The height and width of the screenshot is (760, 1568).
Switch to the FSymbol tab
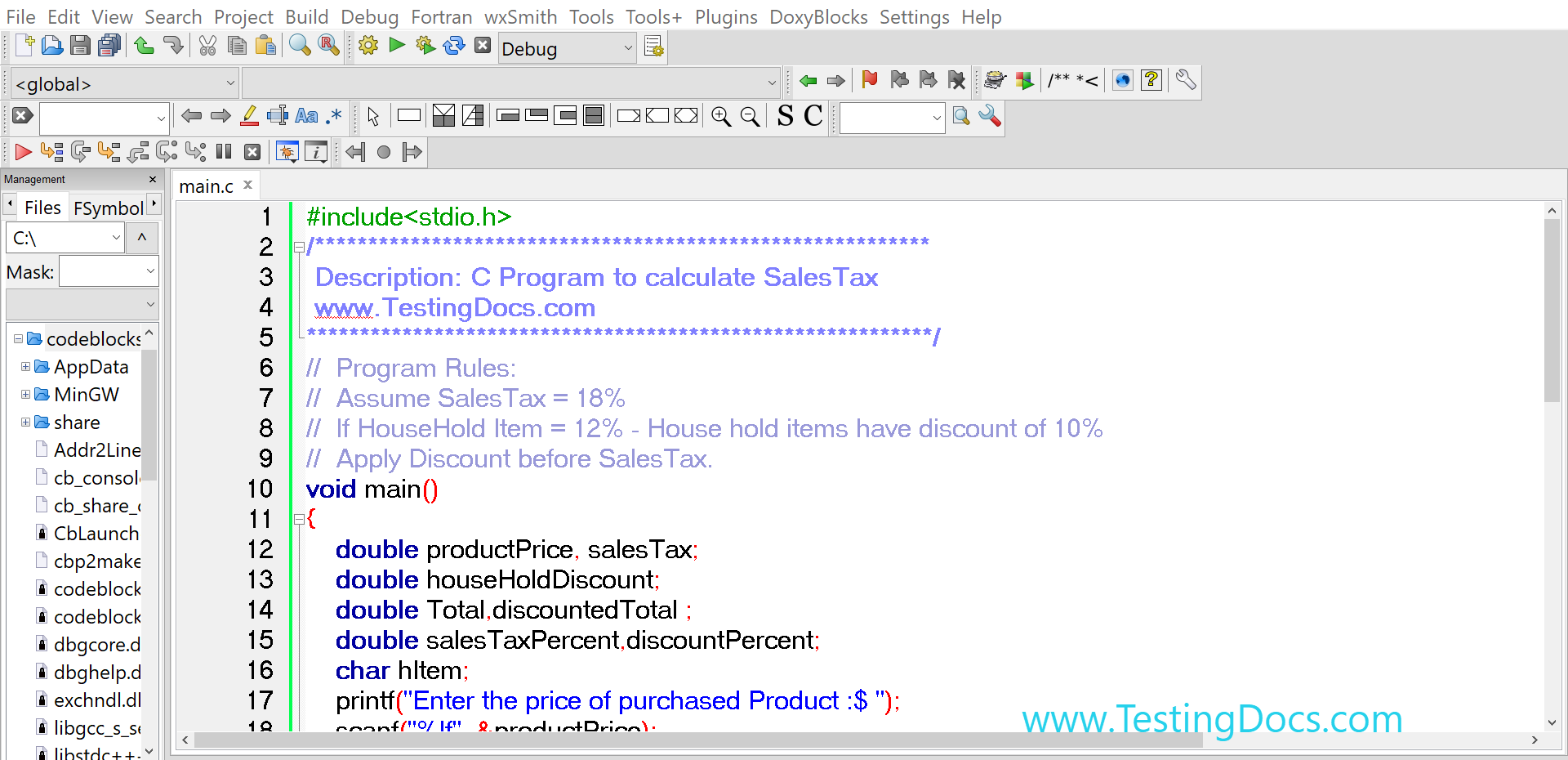click(109, 208)
